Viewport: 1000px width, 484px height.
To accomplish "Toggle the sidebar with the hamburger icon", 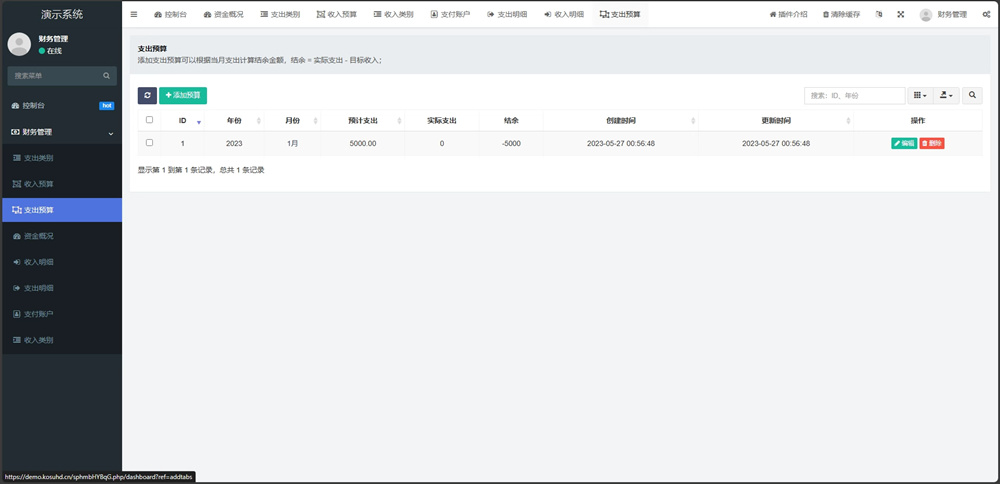I will click(134, 14).
